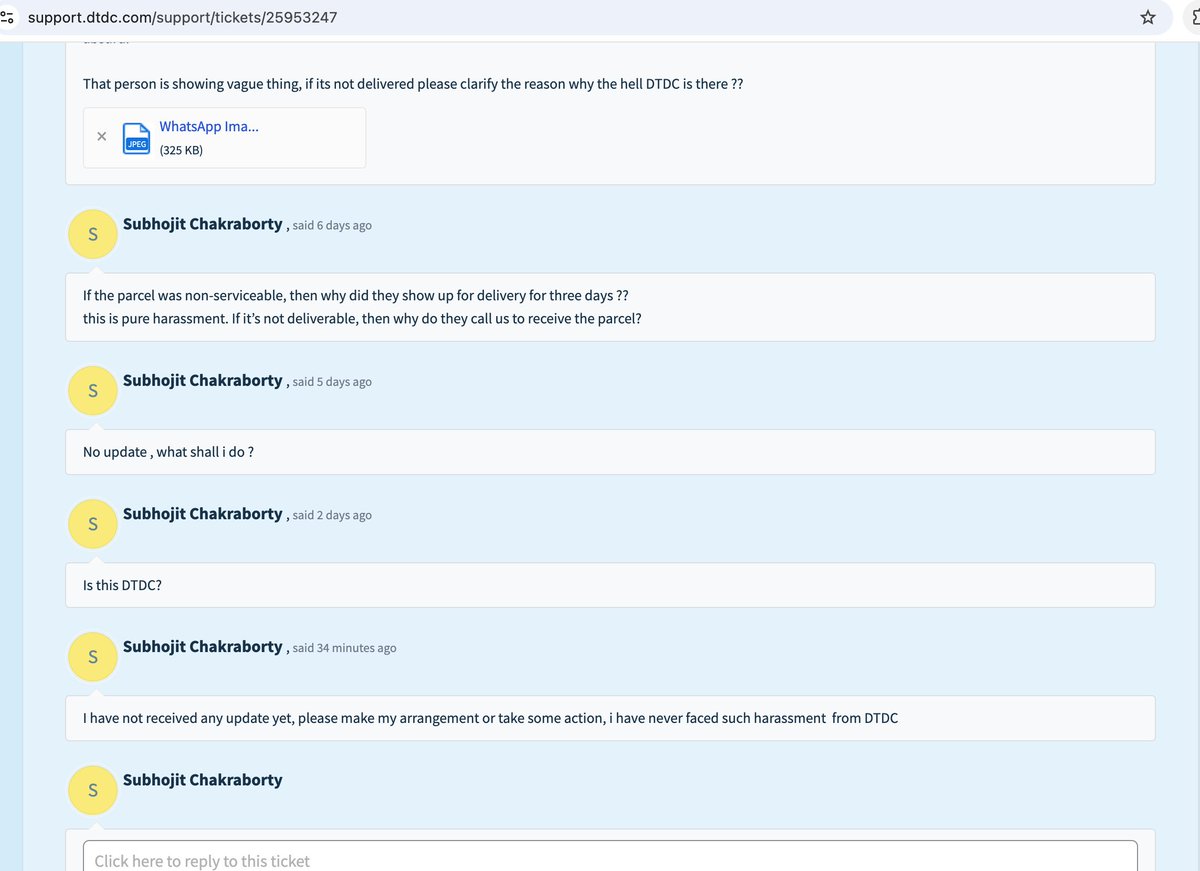
Task: Click the site settings icon in address bar
Action: (8, 18)
